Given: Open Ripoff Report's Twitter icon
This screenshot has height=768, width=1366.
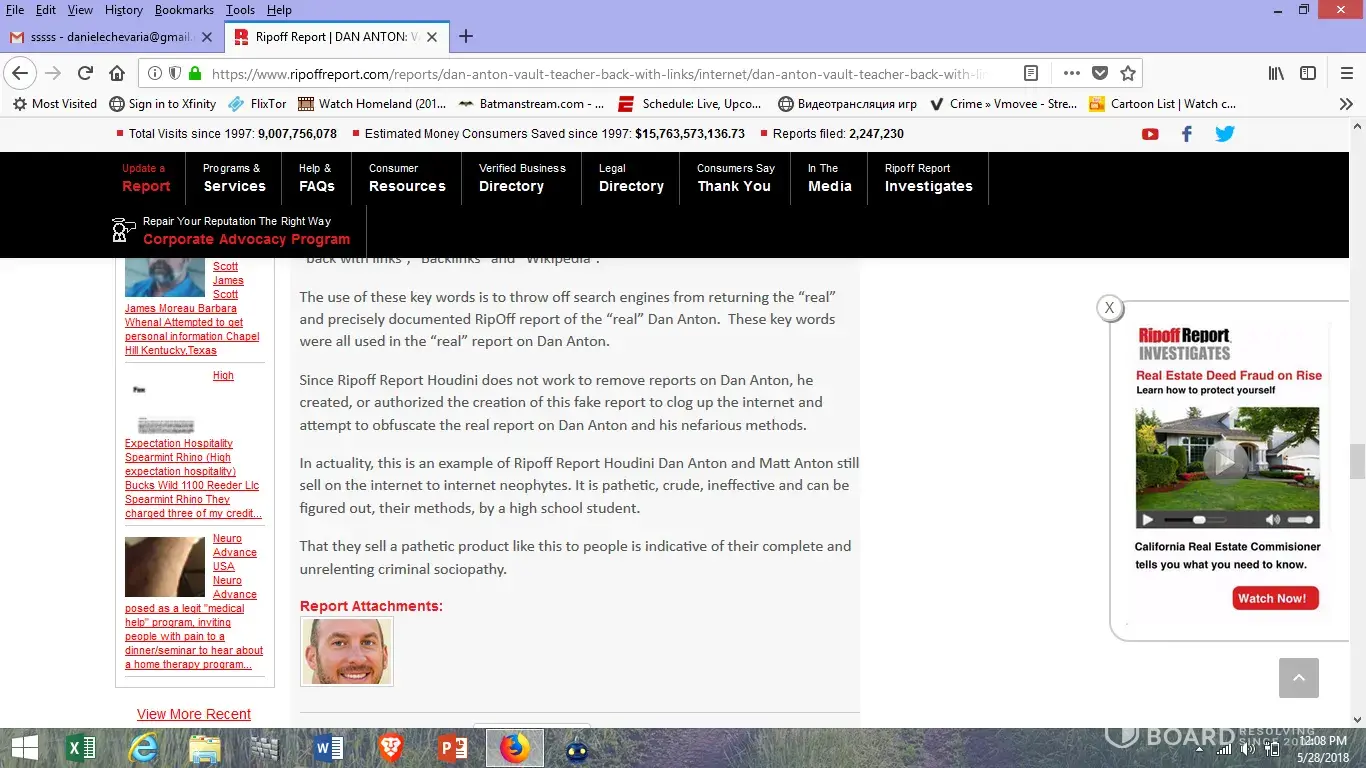Looking at the screenshot, I should pyautogui.click(x=1225, y=134).
